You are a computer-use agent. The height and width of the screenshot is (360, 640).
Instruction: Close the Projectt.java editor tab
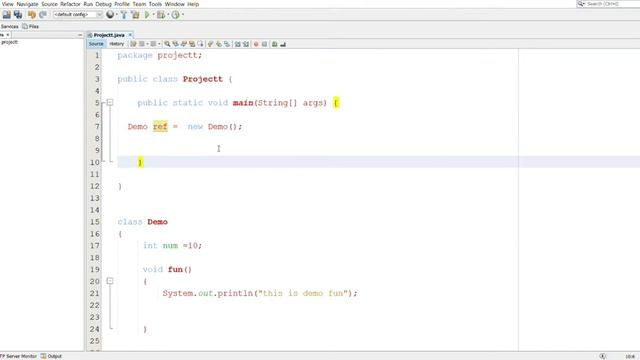[130, 35]
